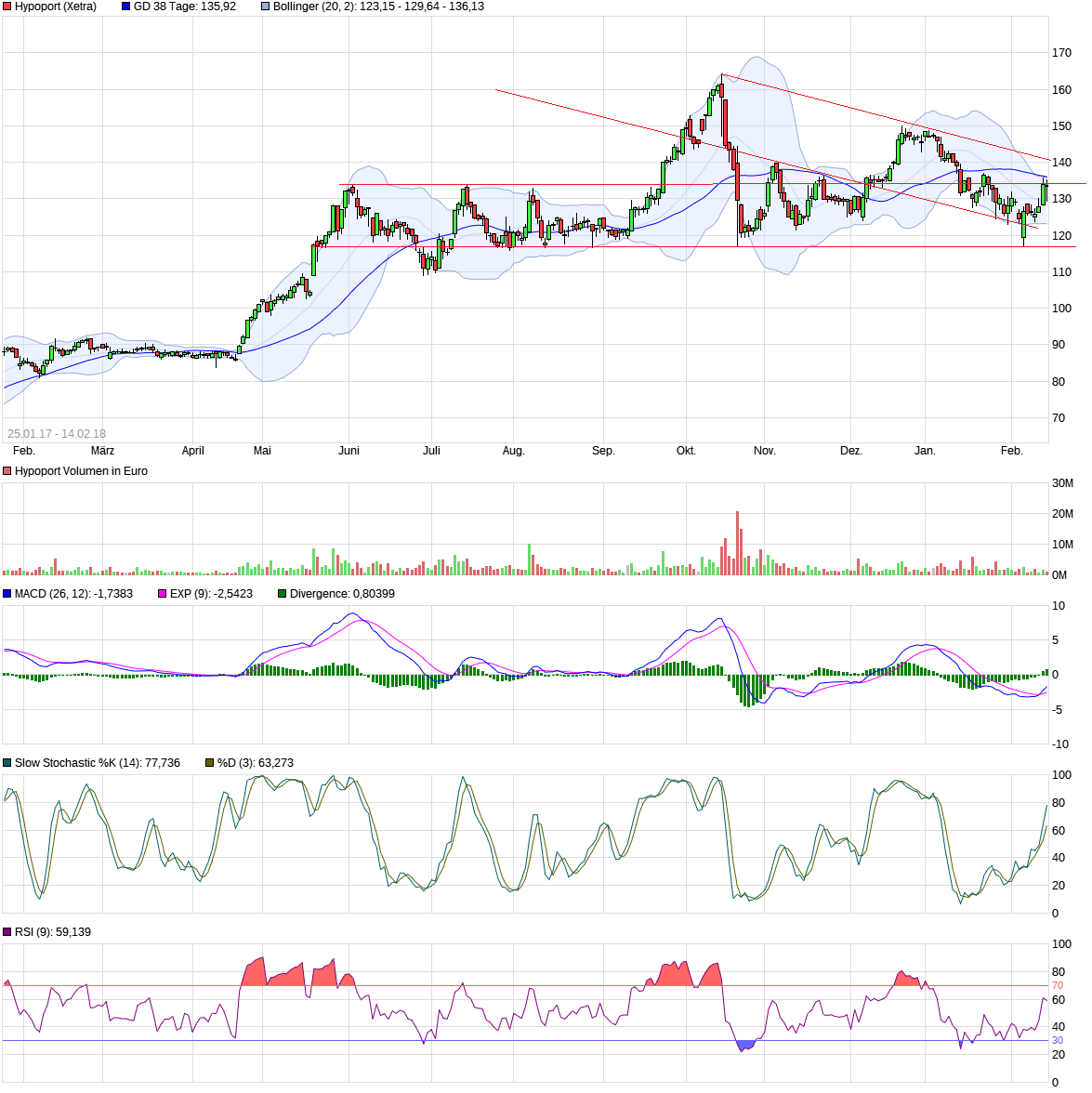Image resolution: width=1092 pixels, height=1093 pixels.
Task: Click the 'Hypoport (Xetra)' legend label
Action: point(56,7)
